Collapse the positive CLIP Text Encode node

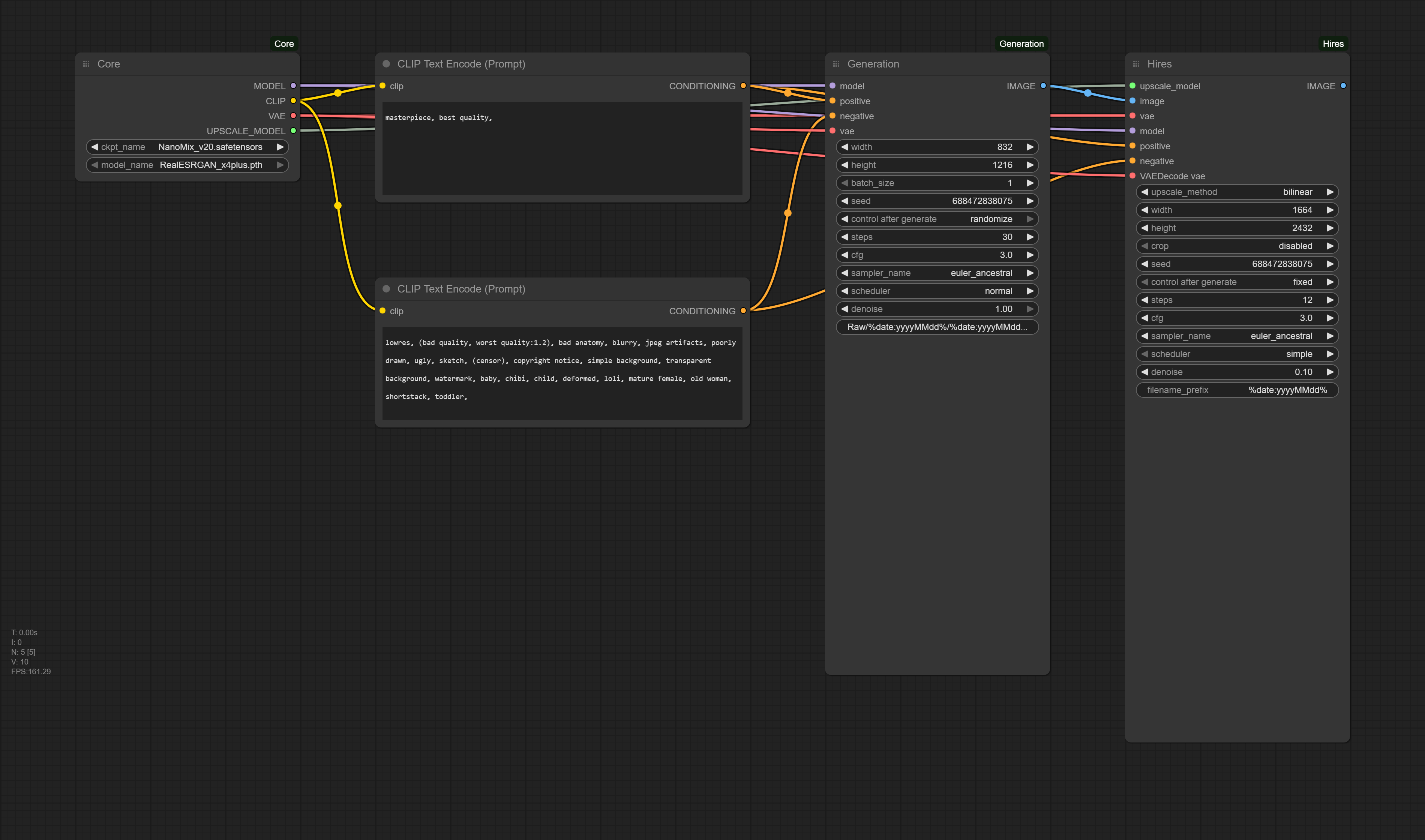(387, 64)
